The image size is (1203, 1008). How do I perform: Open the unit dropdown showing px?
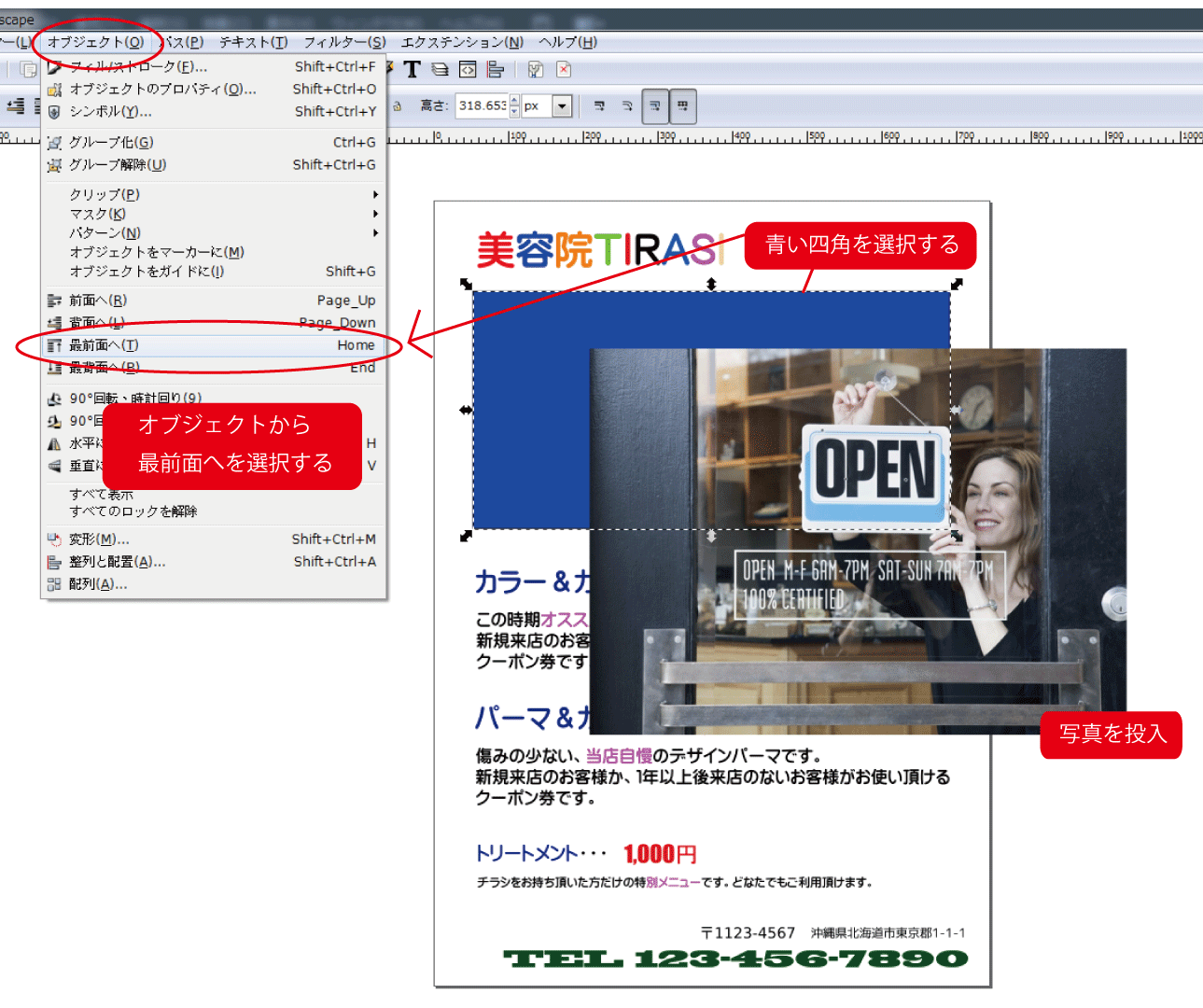pyautogui.click(x=546, y=106)
